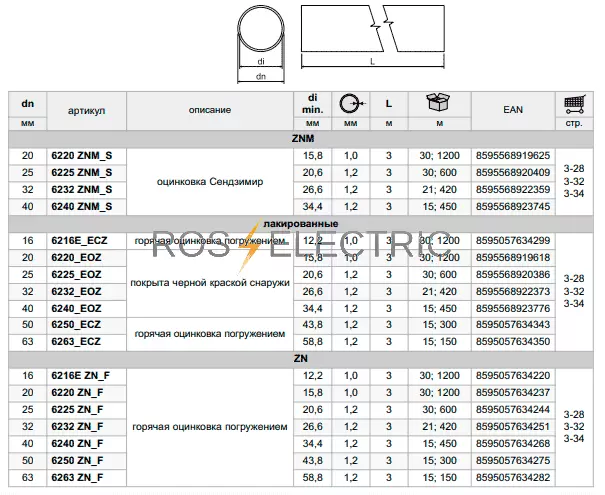Click EAN 8595057634350

(513, 342)
